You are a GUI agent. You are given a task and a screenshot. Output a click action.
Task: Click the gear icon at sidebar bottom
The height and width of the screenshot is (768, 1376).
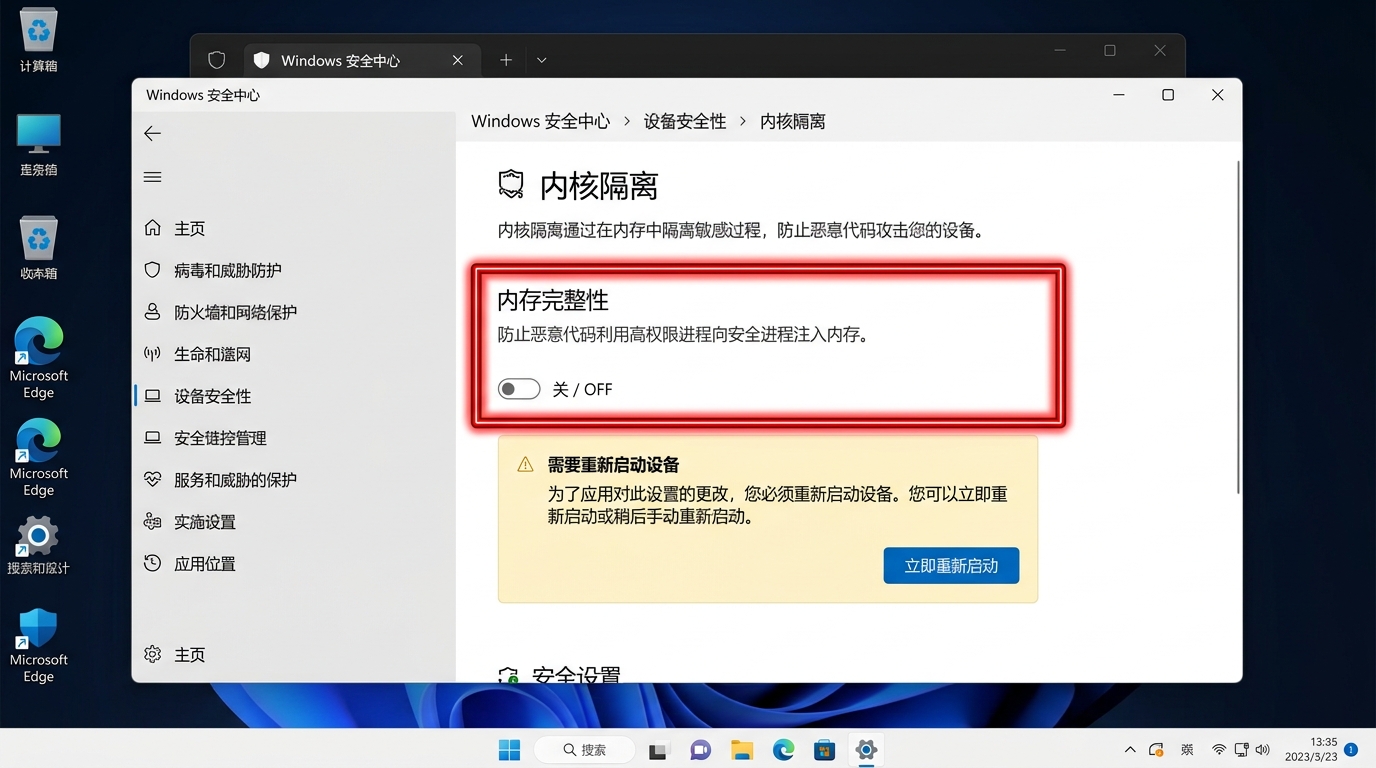(x=152, y=654)
